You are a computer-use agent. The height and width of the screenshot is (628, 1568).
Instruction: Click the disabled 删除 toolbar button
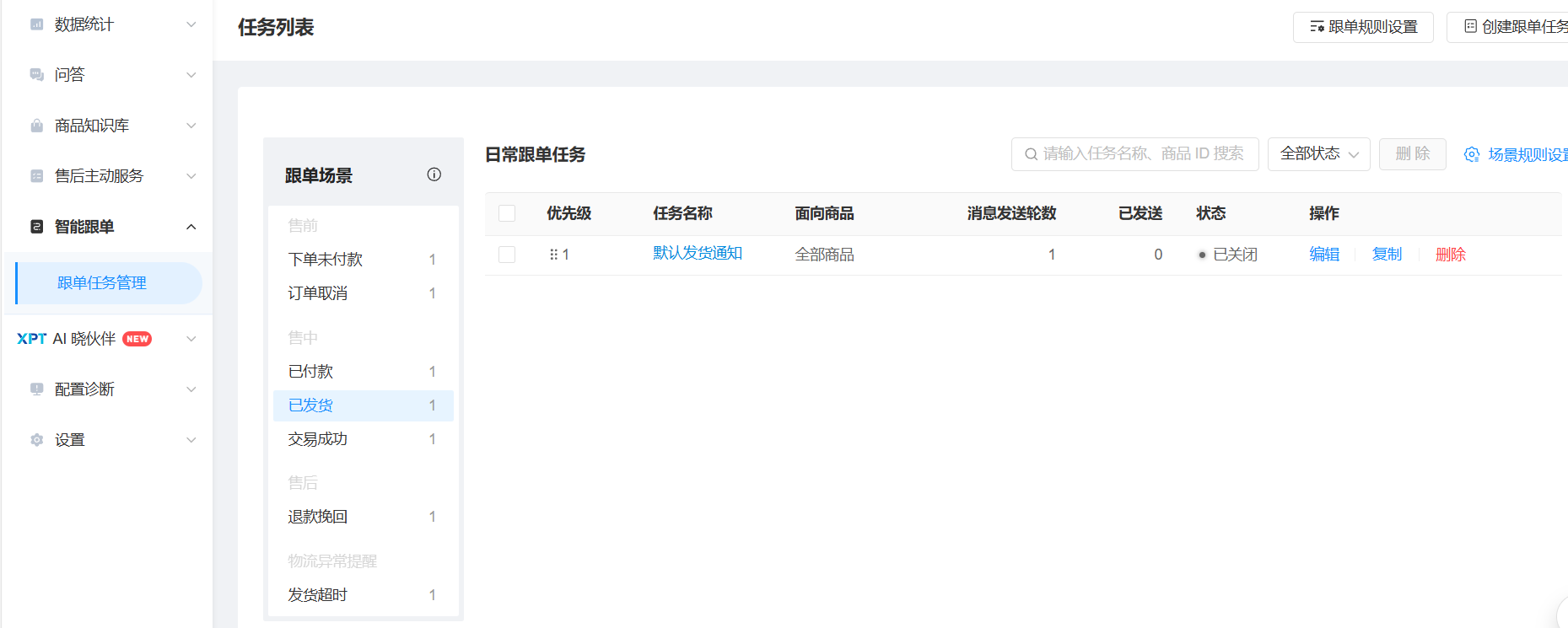tap(1412, 154)
